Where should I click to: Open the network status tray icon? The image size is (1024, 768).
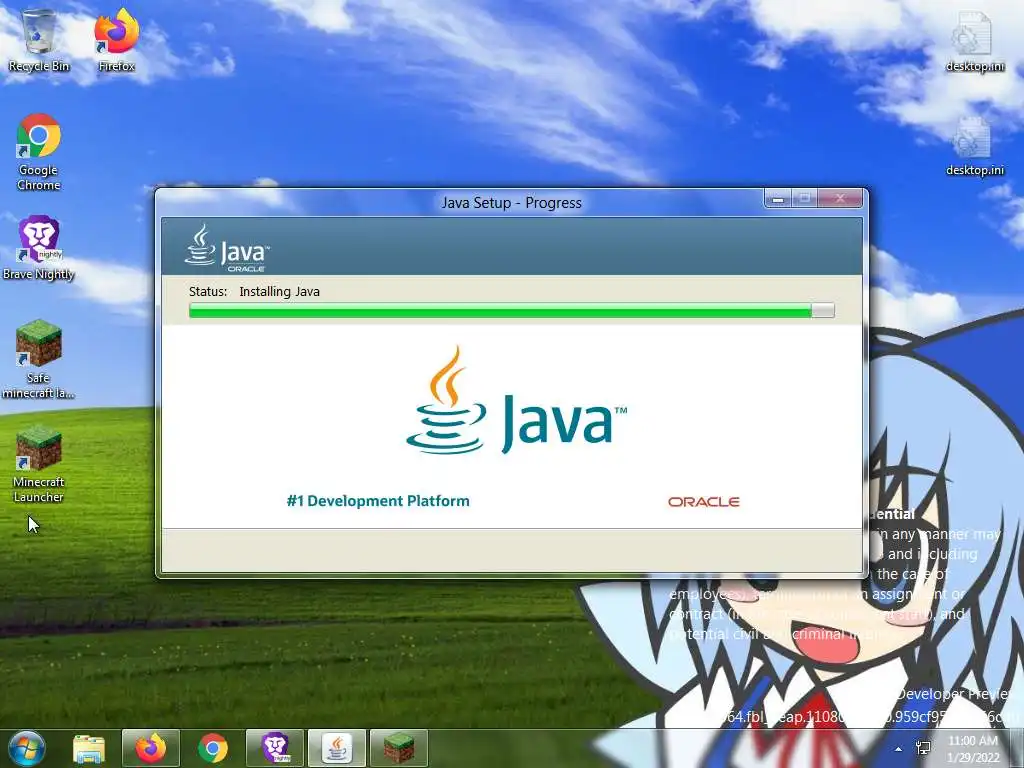(923, 748)
